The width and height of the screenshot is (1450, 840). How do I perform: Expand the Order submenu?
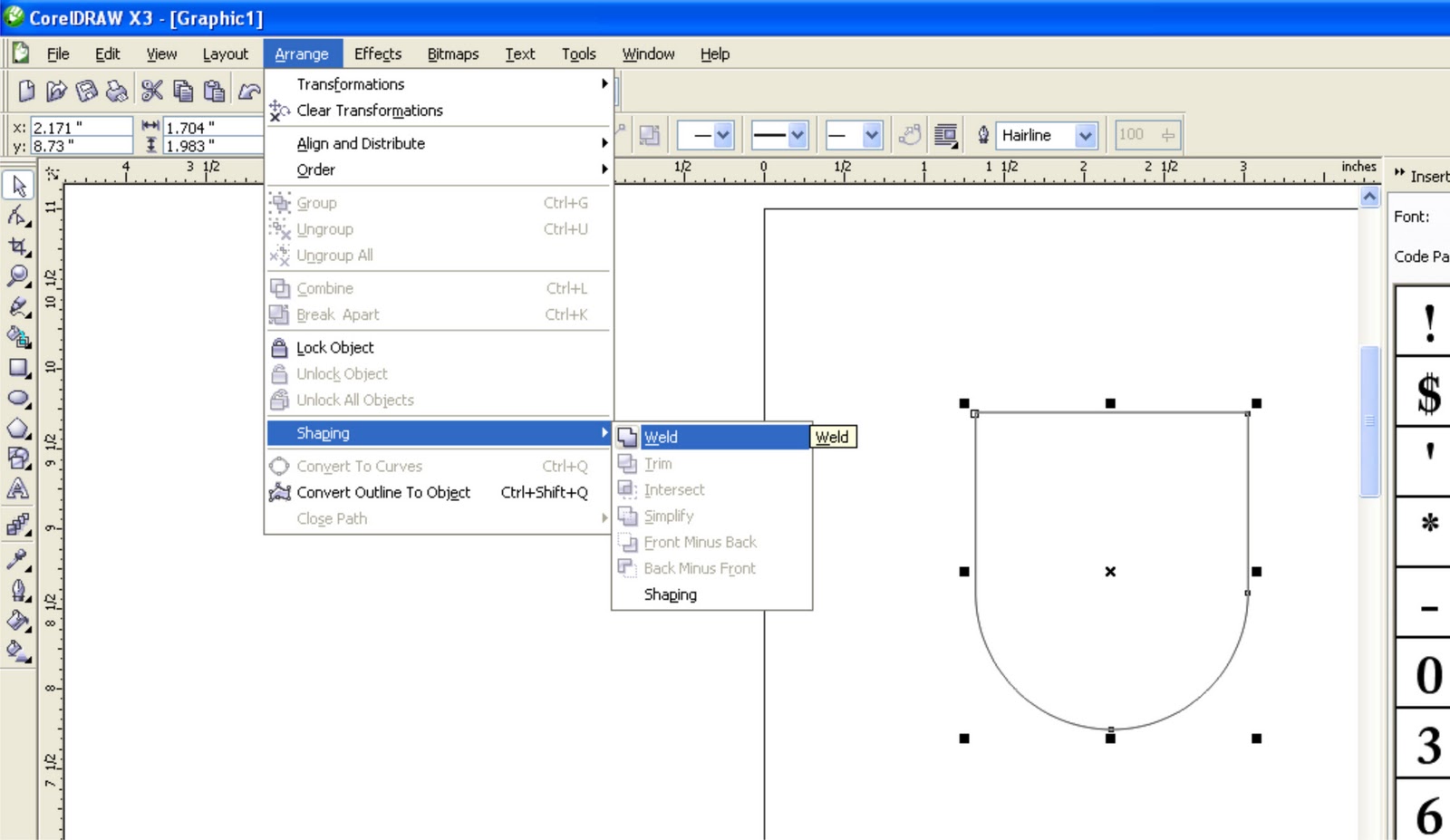pyautogui.click(x=439, y=169)
